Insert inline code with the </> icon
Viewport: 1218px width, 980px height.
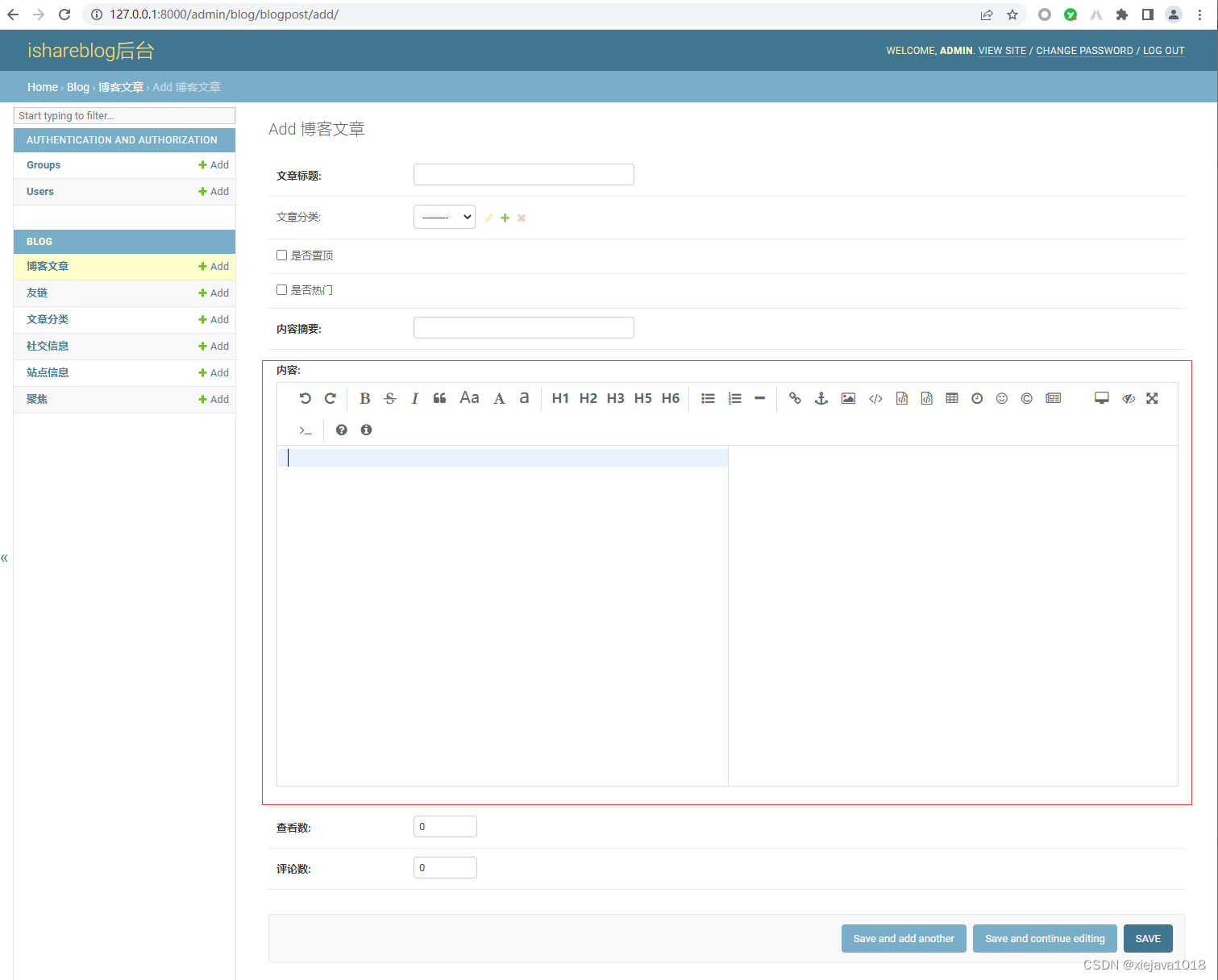click(x=875, y=398)
